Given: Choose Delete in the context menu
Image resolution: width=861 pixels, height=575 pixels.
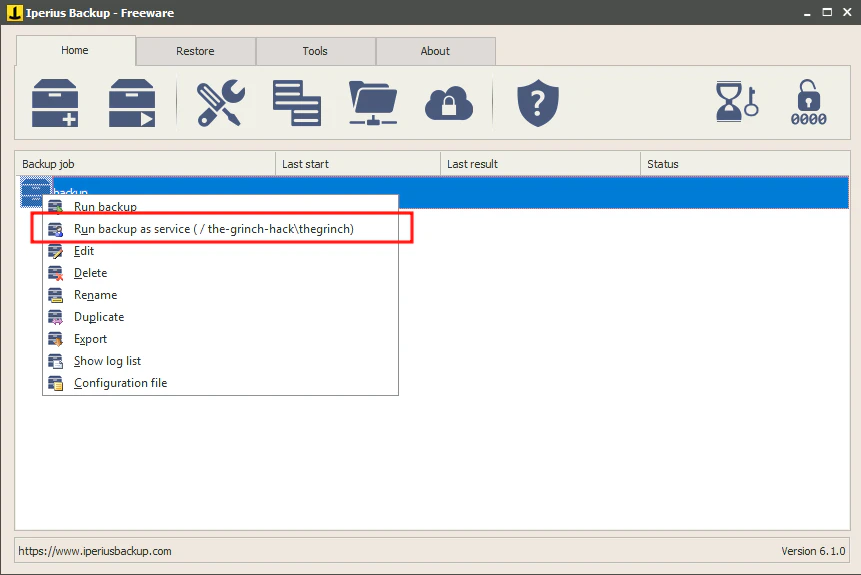Looking at the screenshot, I should pyautogui.click(x=220, y=273).
